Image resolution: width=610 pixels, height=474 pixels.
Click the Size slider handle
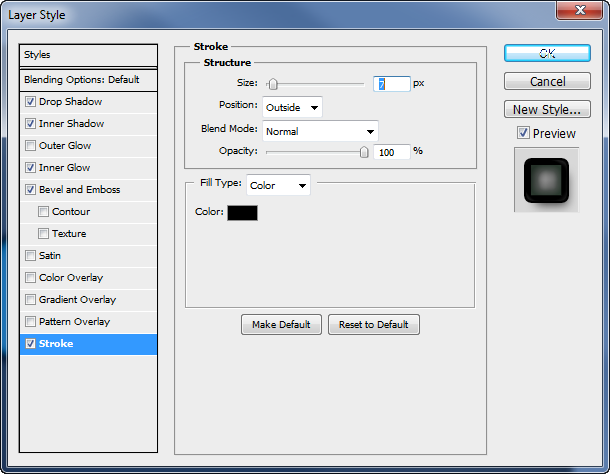click(273, 84)
